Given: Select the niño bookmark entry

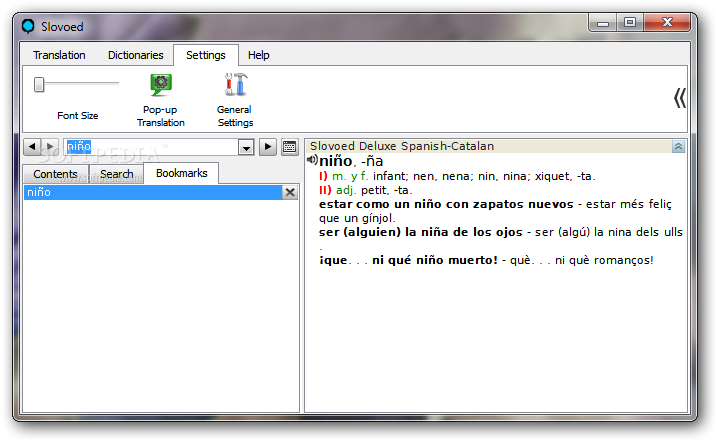Looking at the screenshot, I should pyautogui.click(x=153, y=192).
